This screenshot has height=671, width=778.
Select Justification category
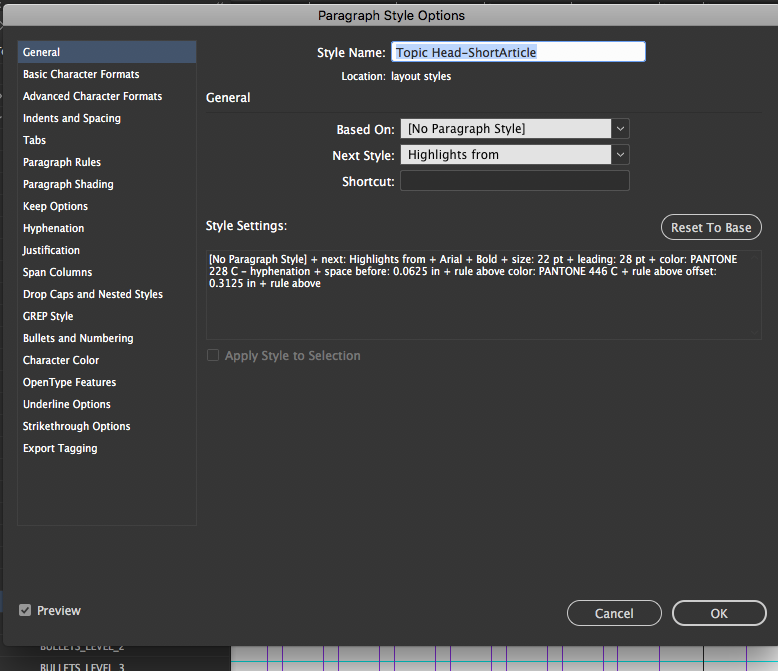pyautogui.click(x=107, y=250)
